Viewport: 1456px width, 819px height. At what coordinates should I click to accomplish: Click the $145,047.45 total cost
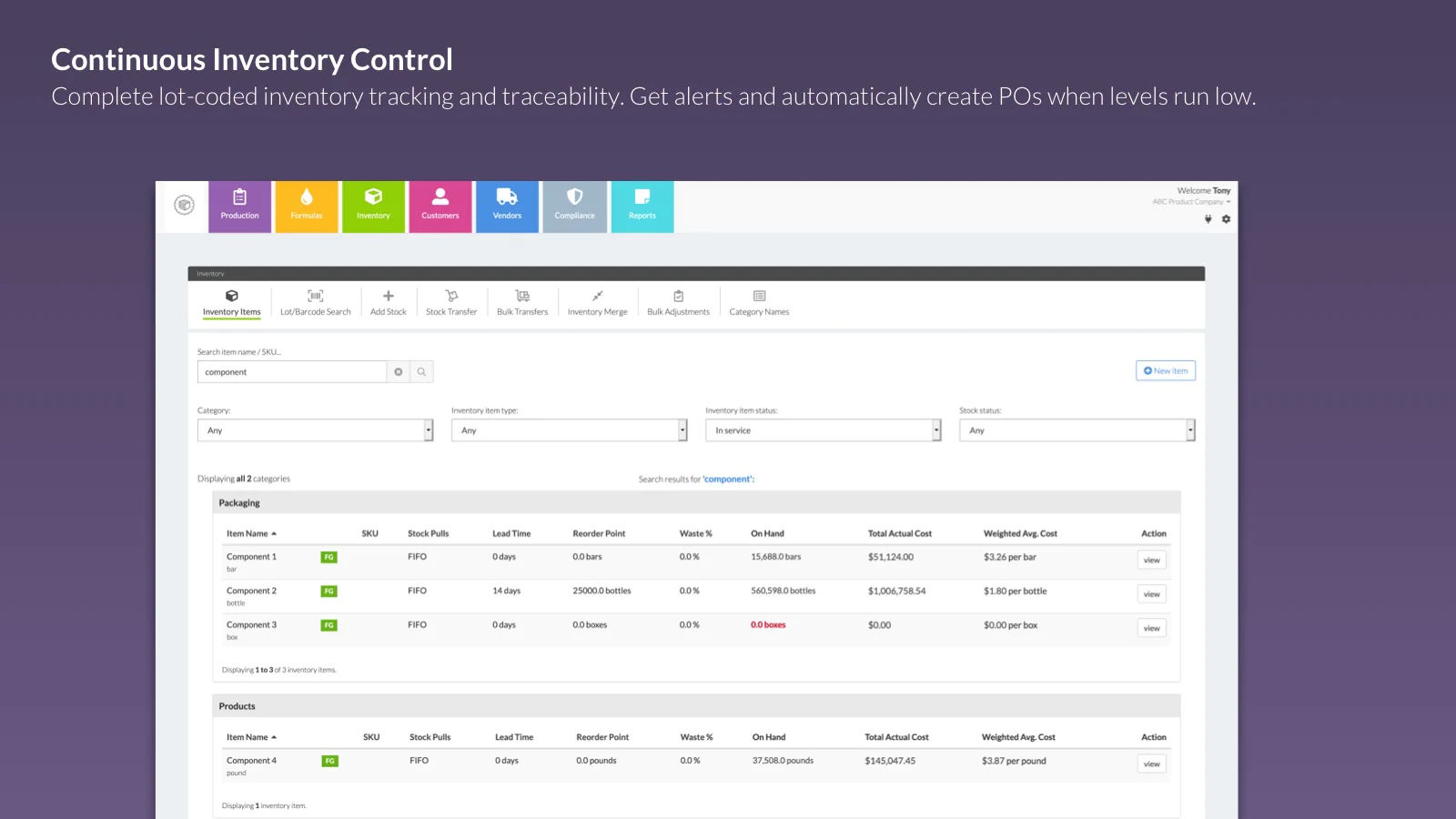[890, 761]
